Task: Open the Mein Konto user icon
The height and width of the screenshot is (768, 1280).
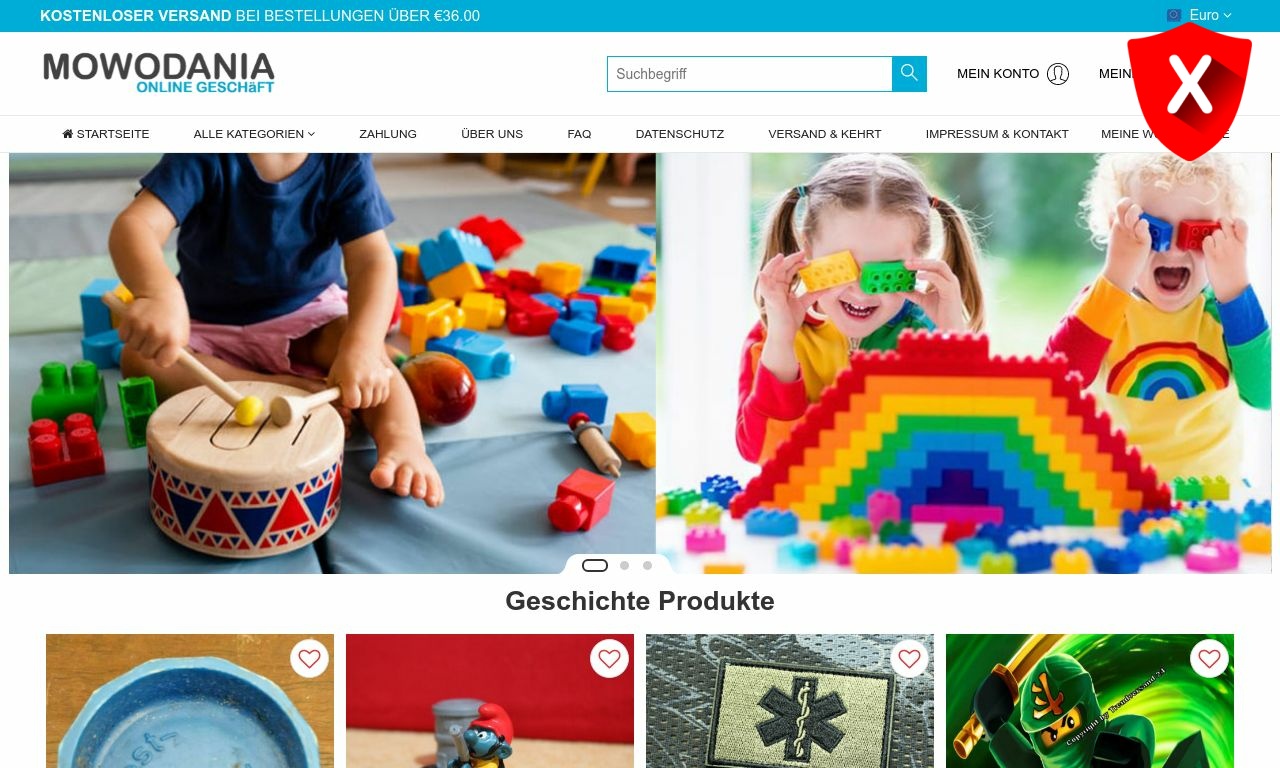Action: coord(1058,74)
